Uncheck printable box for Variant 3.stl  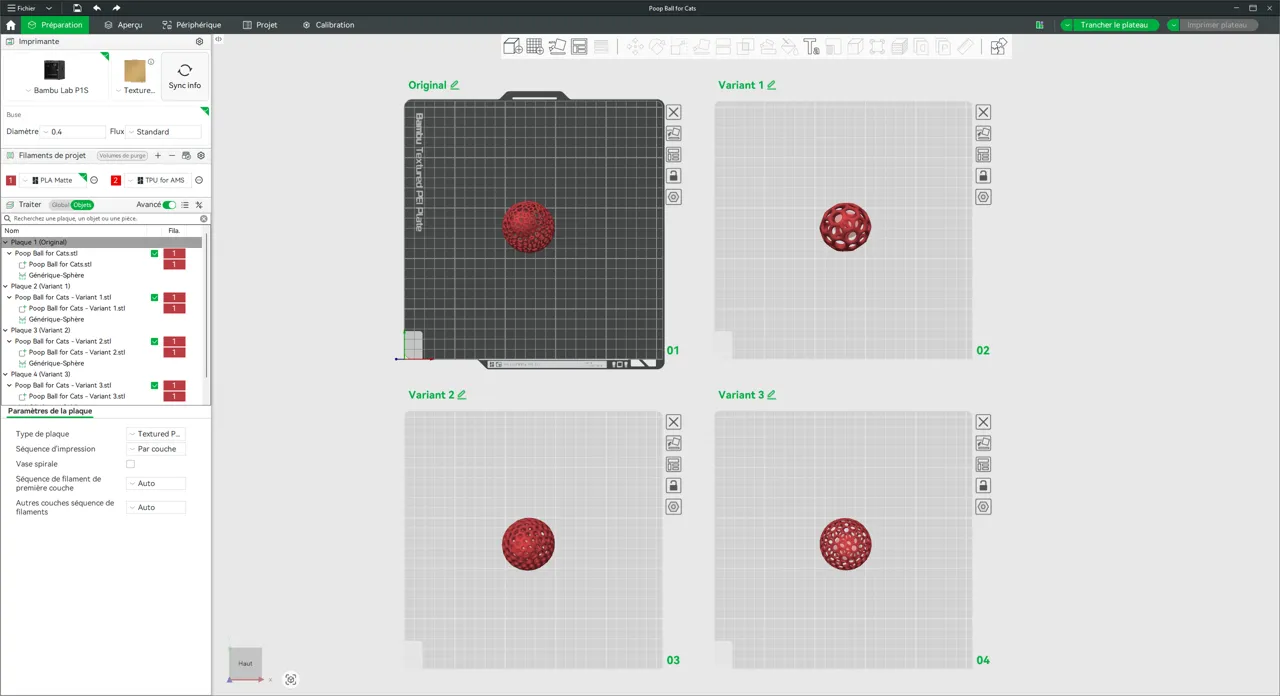154,386
